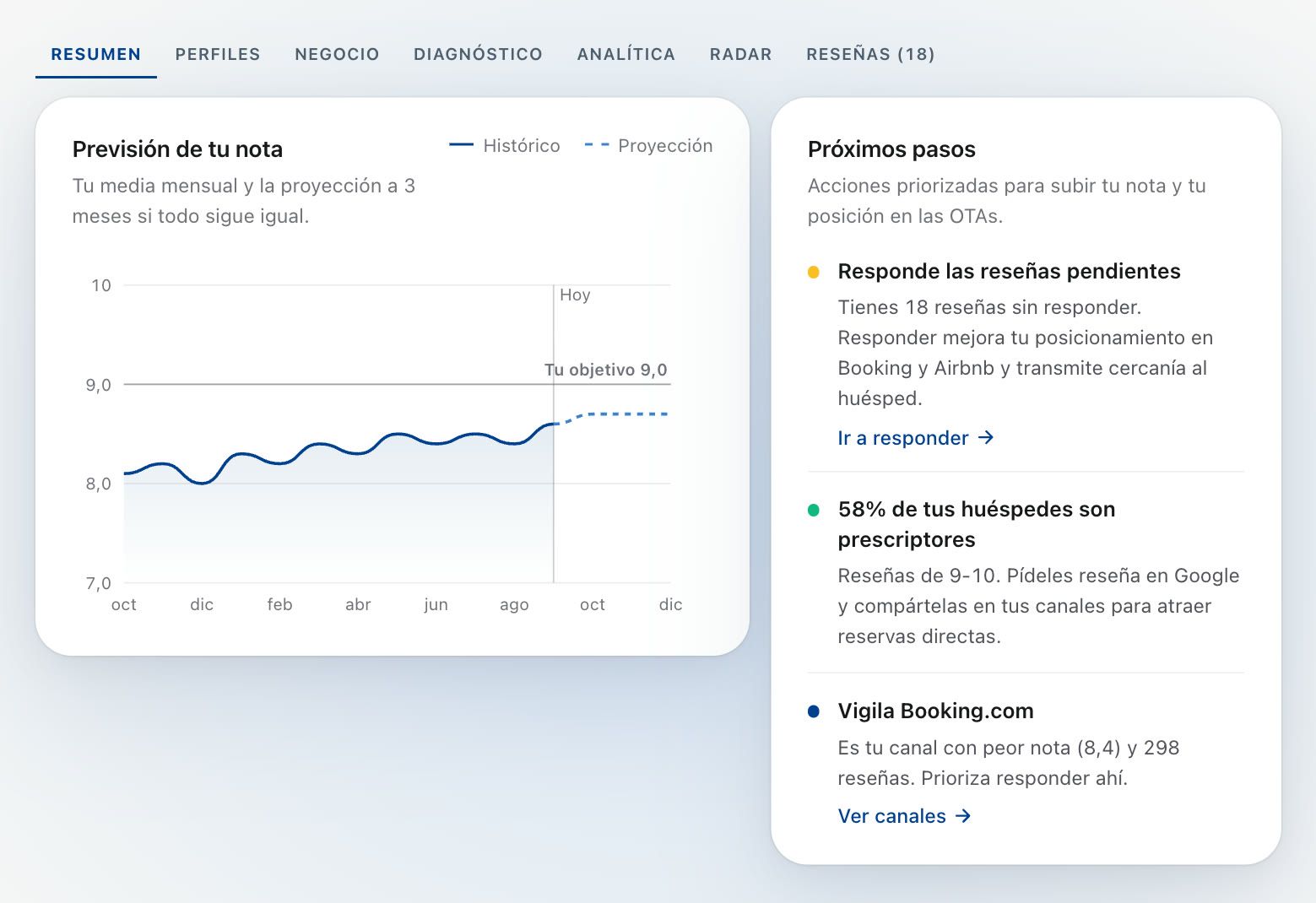
Task: Click the 'Previsión de tu nota' title
Action: (177, 149)
